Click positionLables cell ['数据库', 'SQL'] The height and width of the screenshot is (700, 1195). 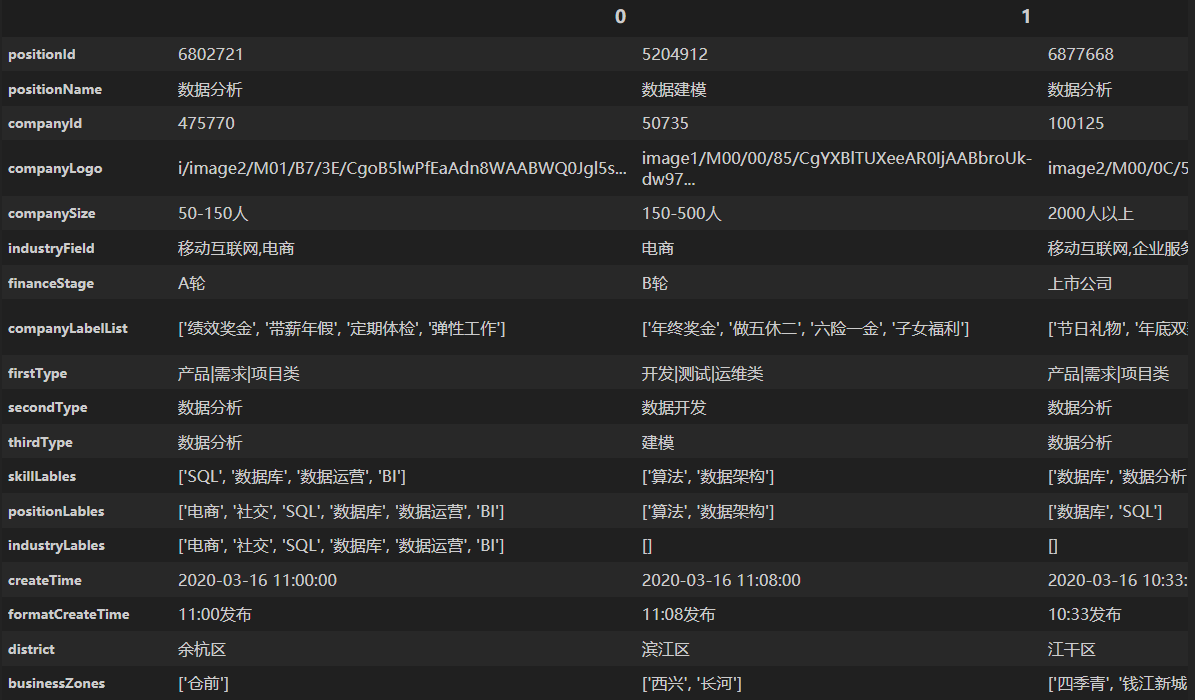[x=1105, y=512]
